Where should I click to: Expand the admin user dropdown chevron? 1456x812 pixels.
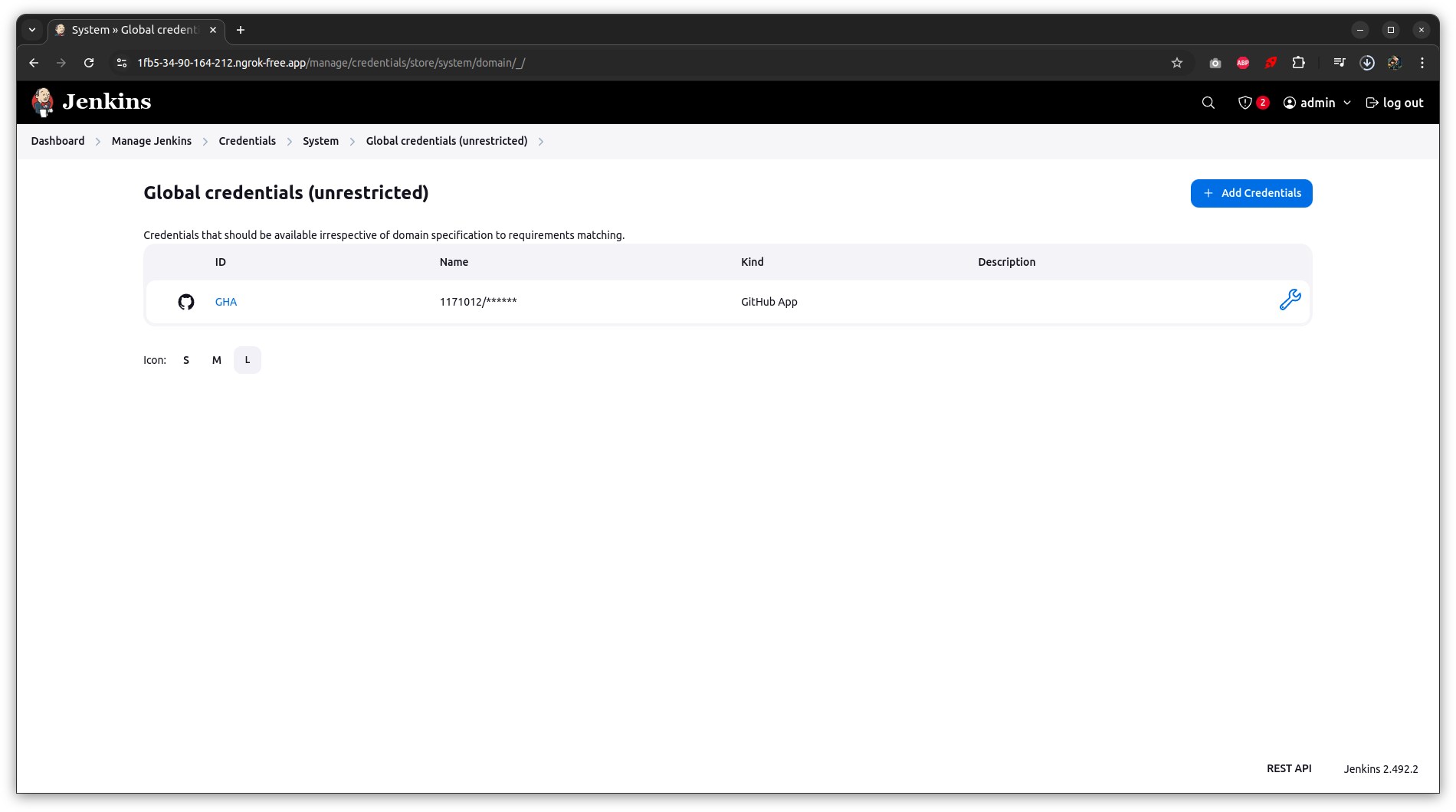coord(1347,103)
